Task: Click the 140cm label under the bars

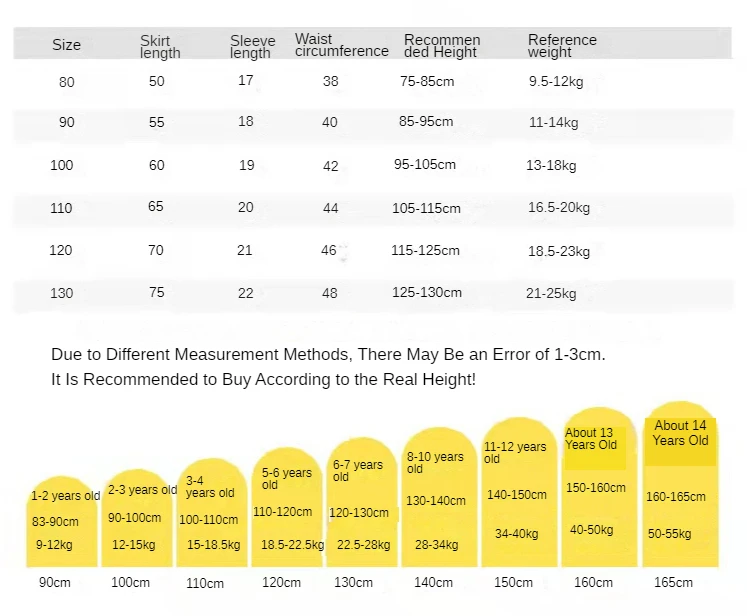Action: tap(435, 583)
